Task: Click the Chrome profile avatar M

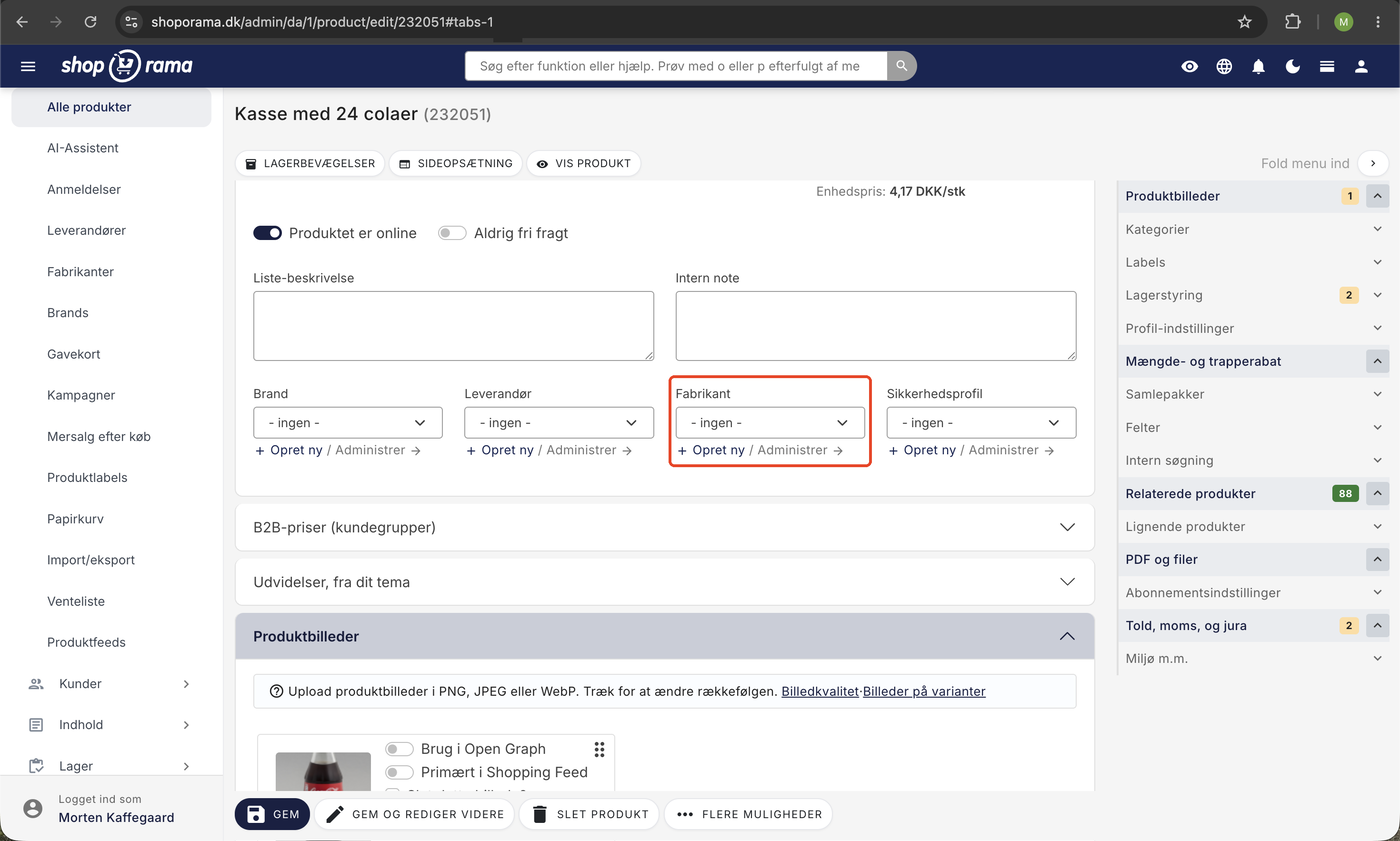Action: pos(1343,21)
